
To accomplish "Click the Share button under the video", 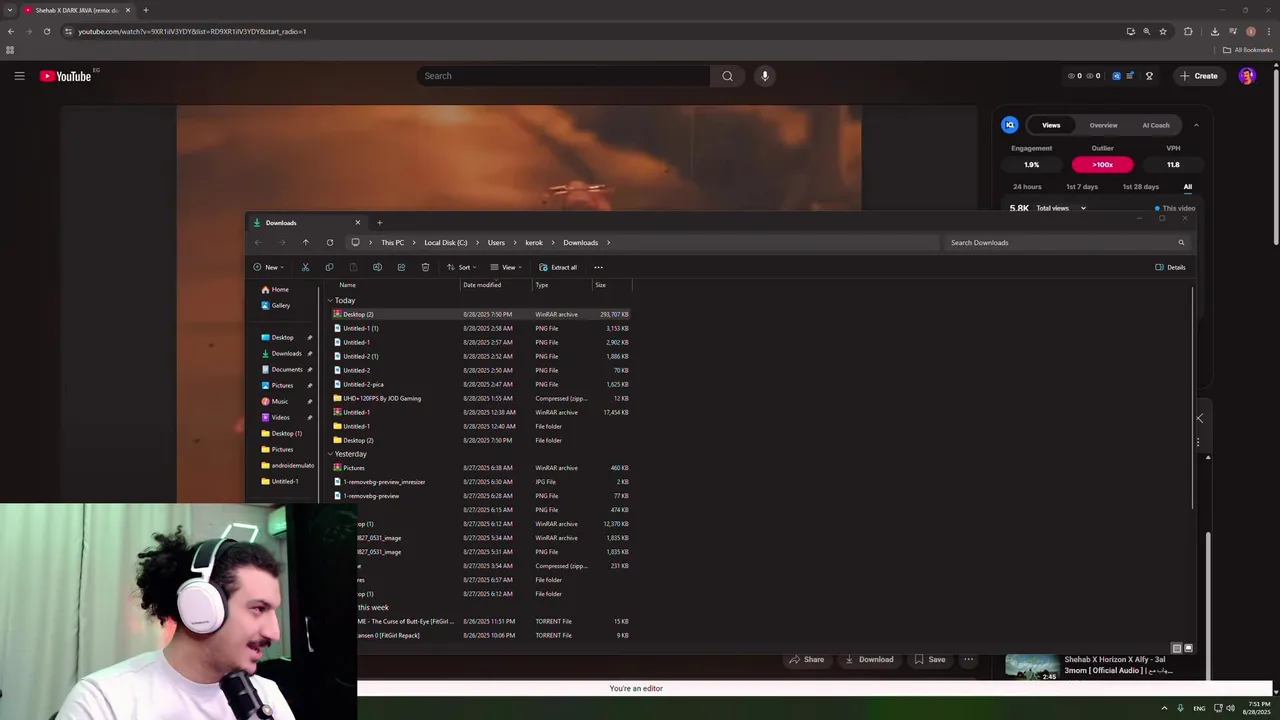I will (806, 659).
